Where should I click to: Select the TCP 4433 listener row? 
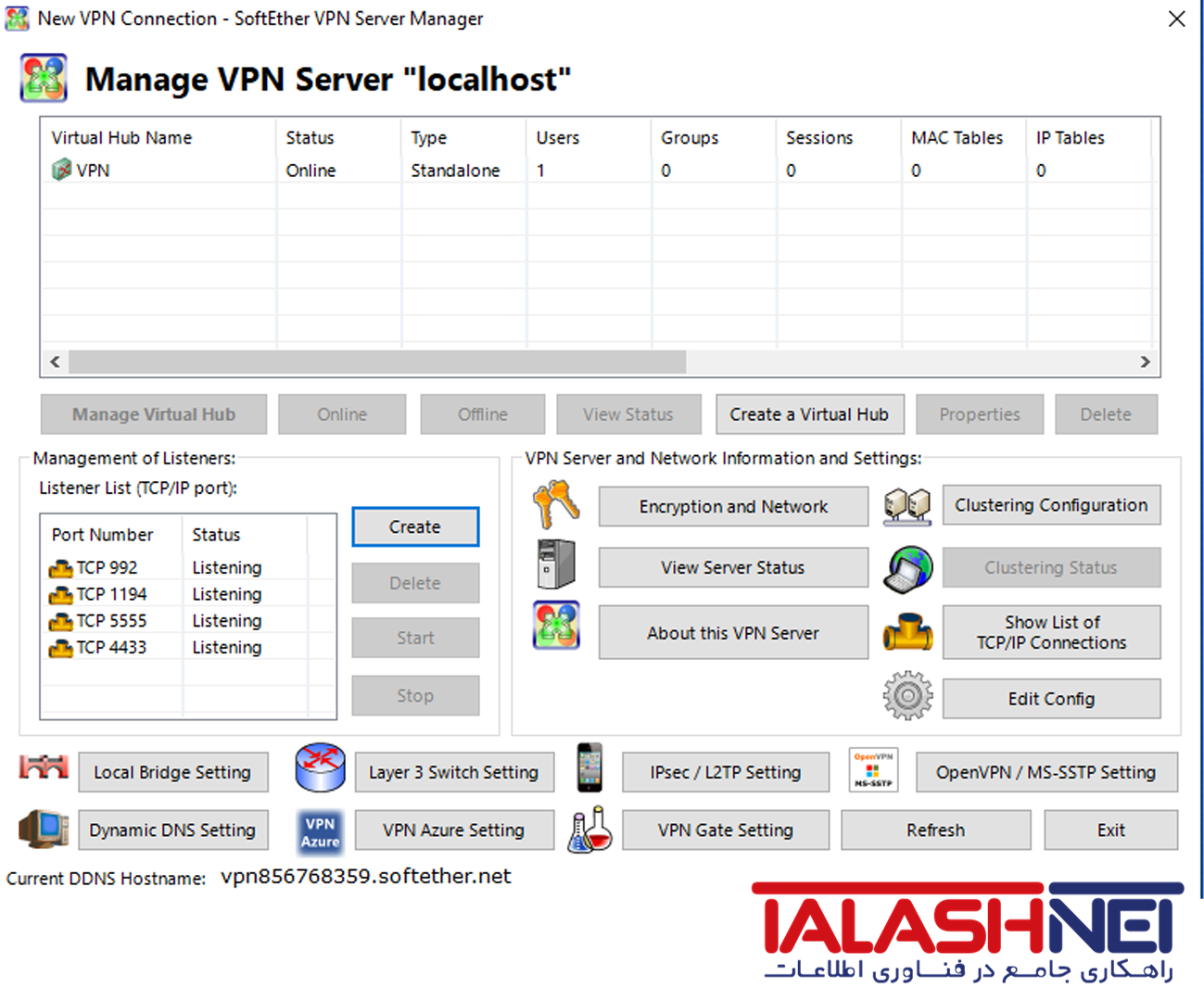[x=187, y=647]
